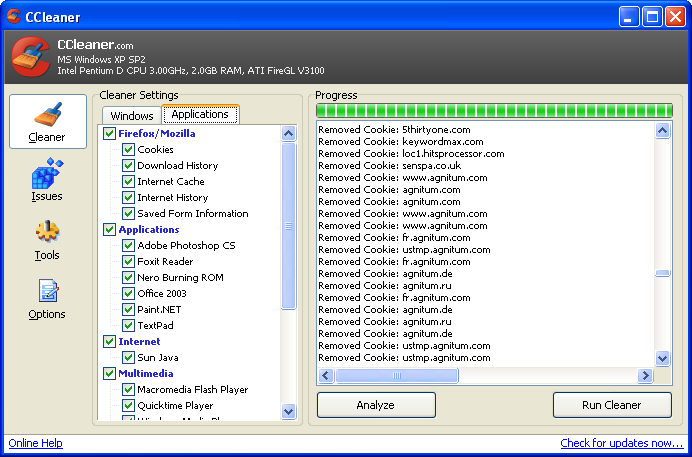Uncheck Sun Java

click(128, 357)
